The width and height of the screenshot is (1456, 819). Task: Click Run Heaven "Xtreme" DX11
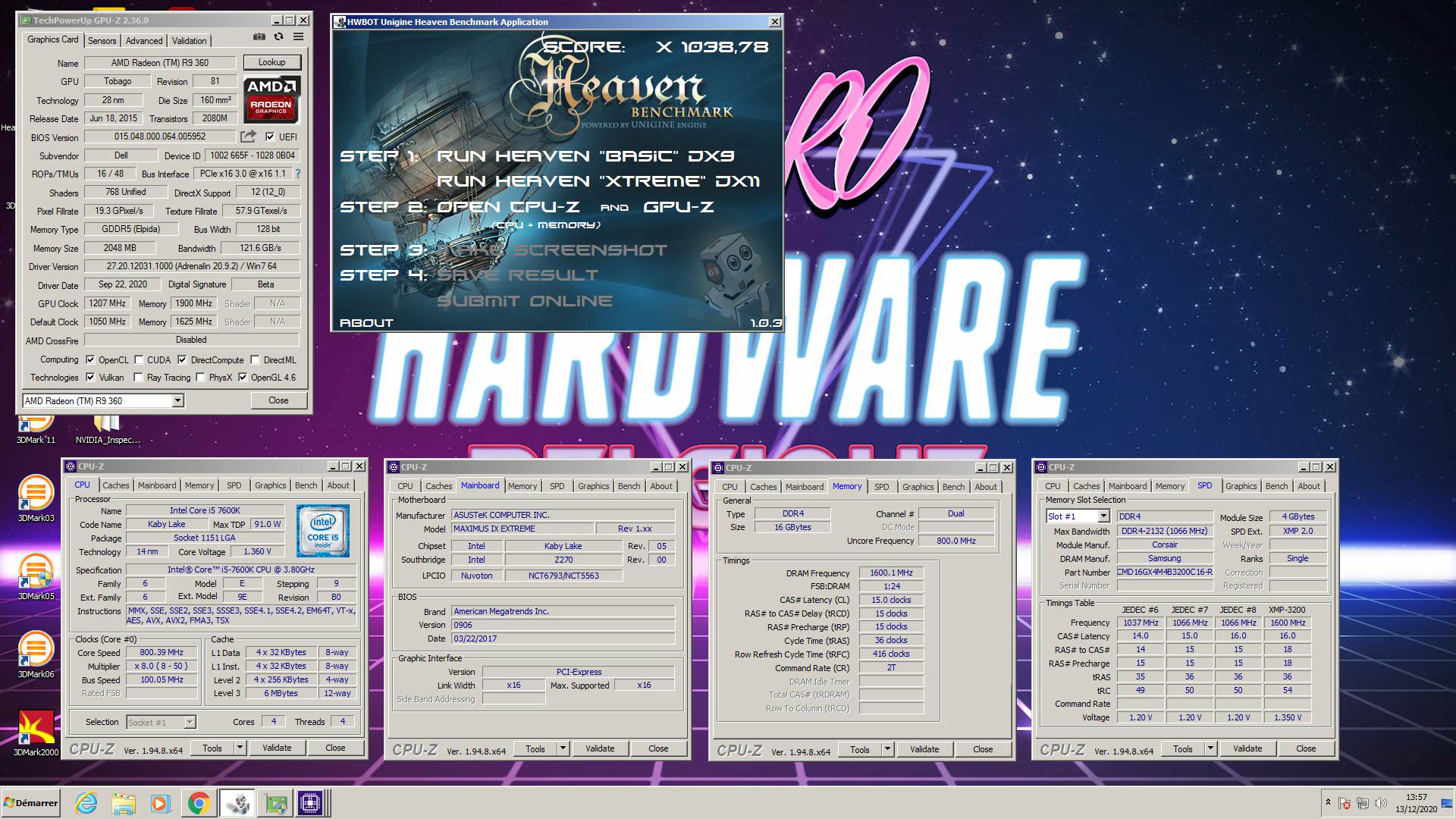click(598, 181)
